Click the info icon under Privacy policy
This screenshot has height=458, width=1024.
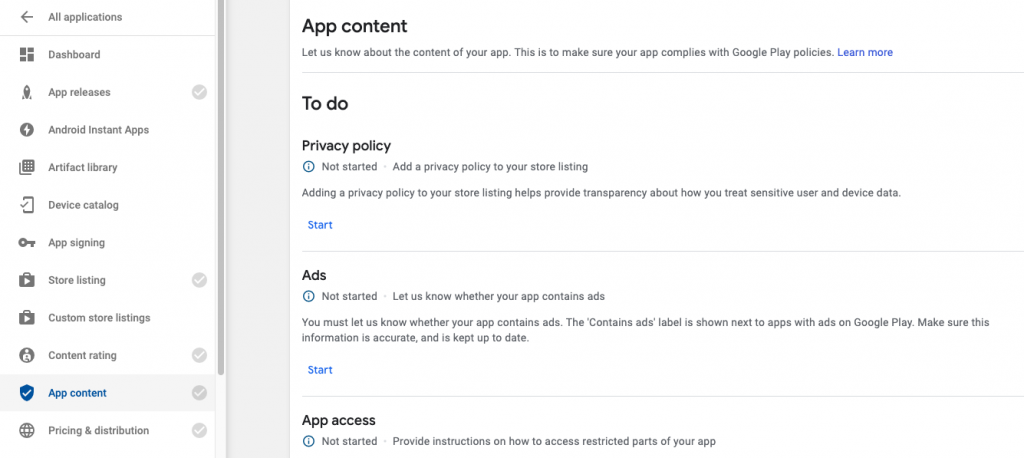[x=308, y=167]
